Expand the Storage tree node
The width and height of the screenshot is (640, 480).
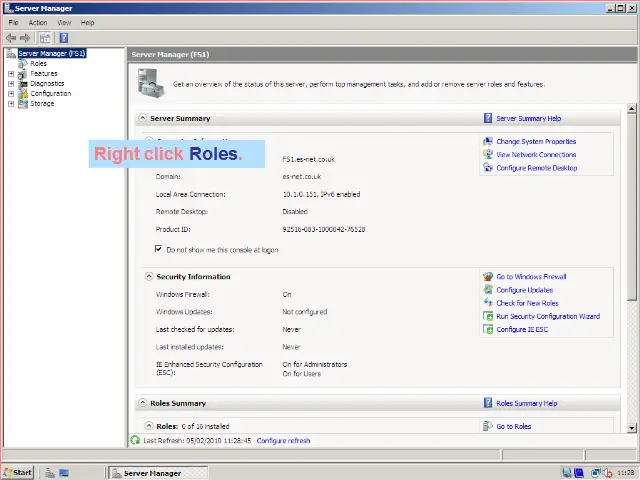pyautogui.click(x=11, y=104)
